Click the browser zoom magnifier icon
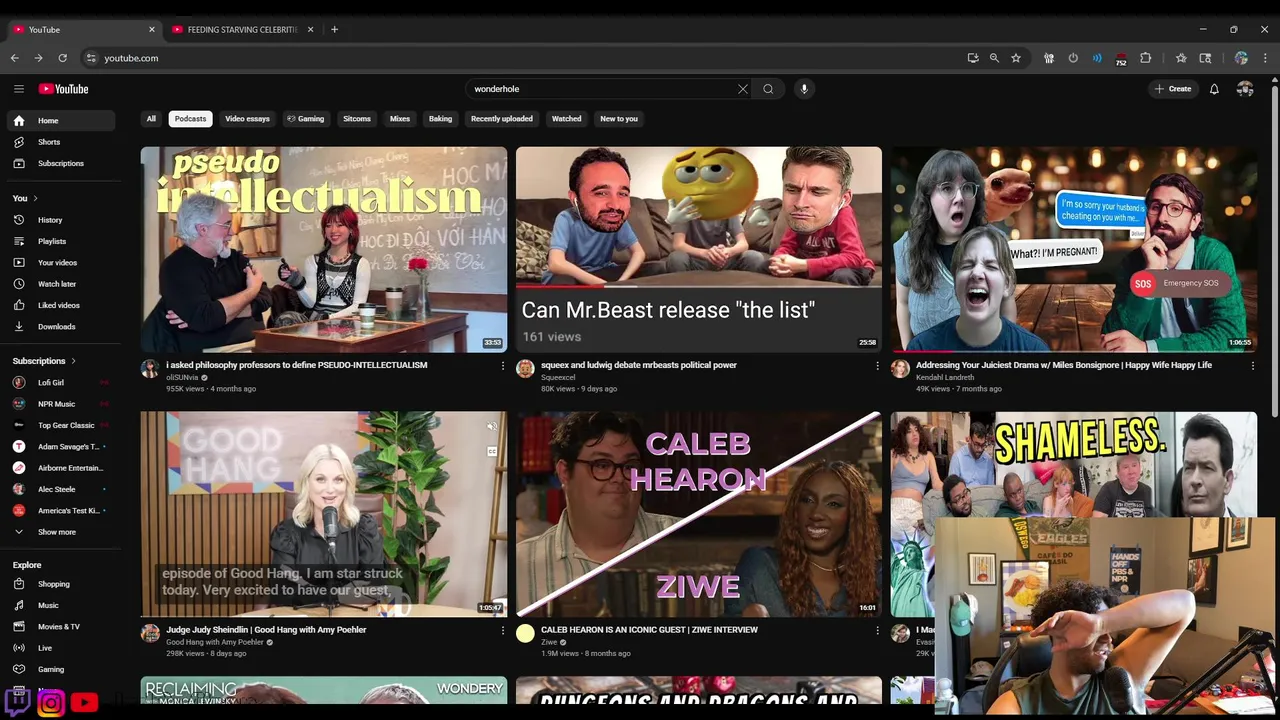1280x720 pixels. (x=994, y=58)
